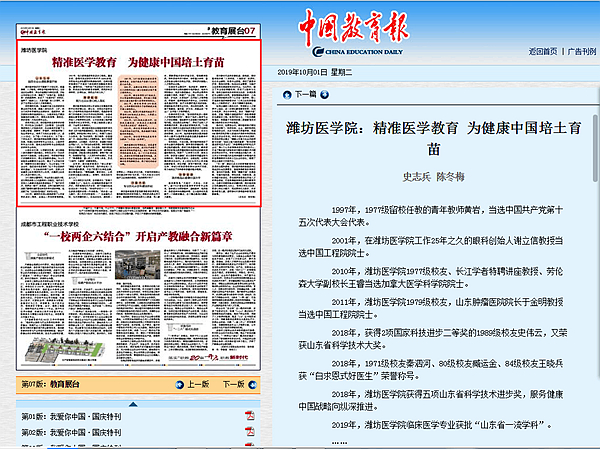The image size is (600, 449).
Task: Click the arrow icon beside 下一版
Action: 254,384
